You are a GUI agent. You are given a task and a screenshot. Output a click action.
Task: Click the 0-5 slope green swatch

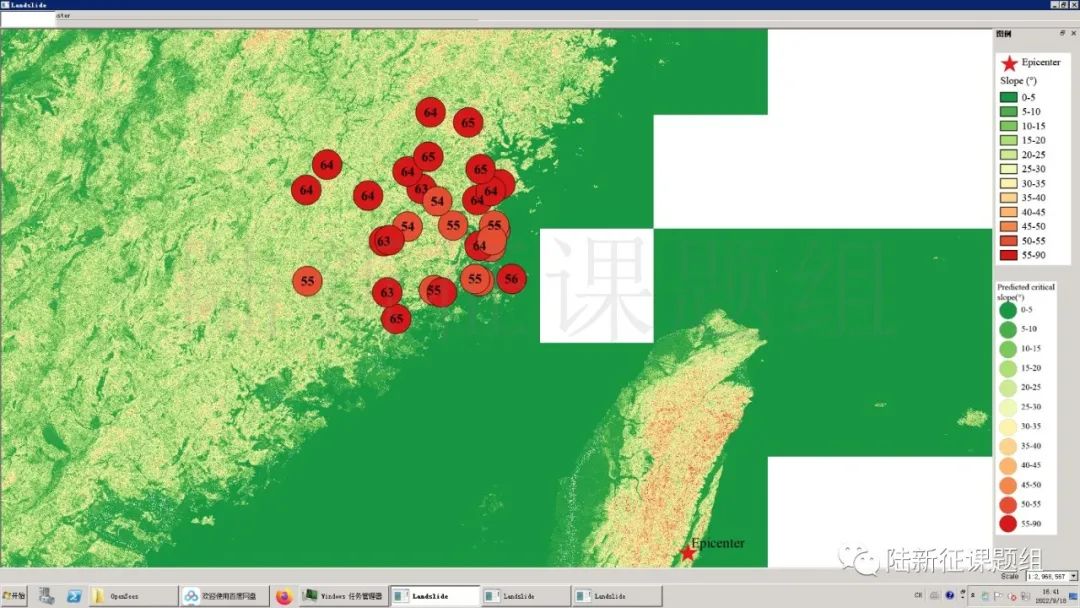(x=1008, y=97)
